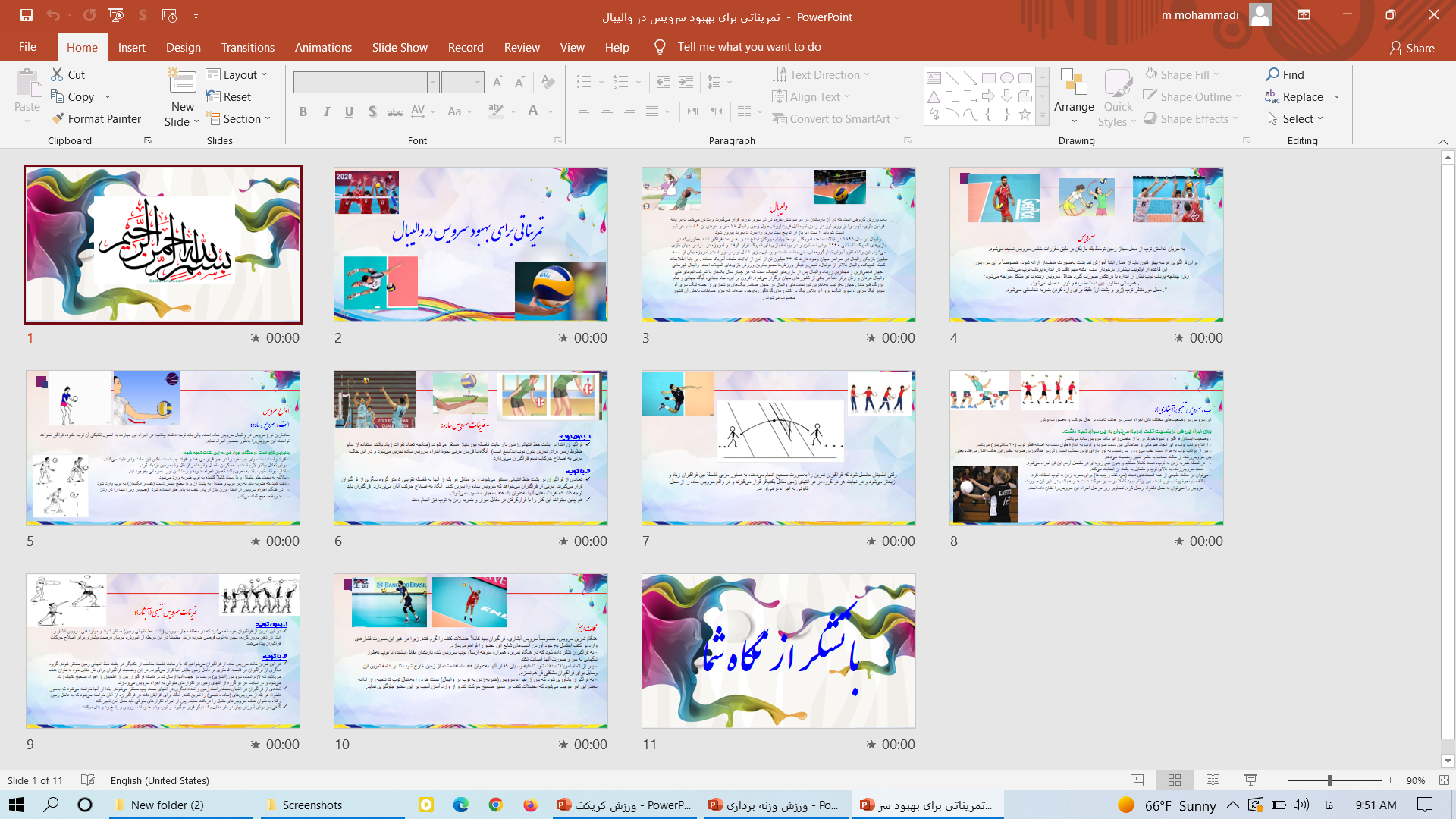Toggle Slide Sorter view button
The width and height of the screenshot is (1456, 819).
coord(1175,780)
